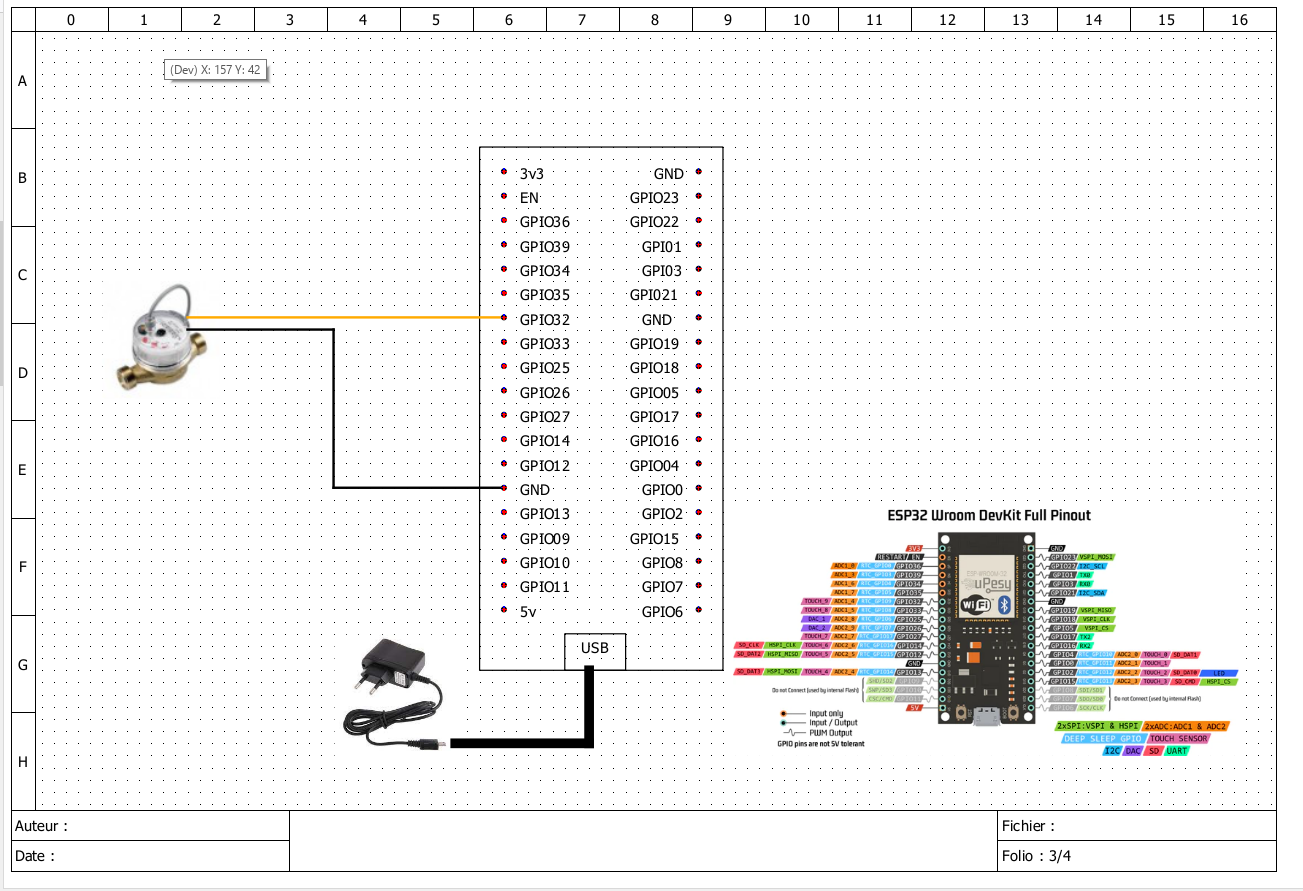Select the GPIO09 pin label
Viewport: 1303px width, 891px height.
coord(544,539)
